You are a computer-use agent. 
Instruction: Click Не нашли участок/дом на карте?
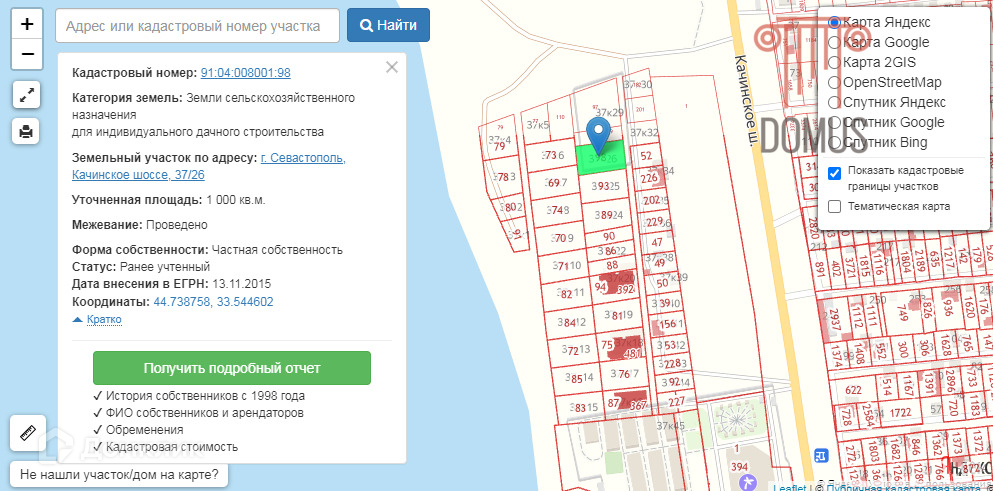(118, 474)
